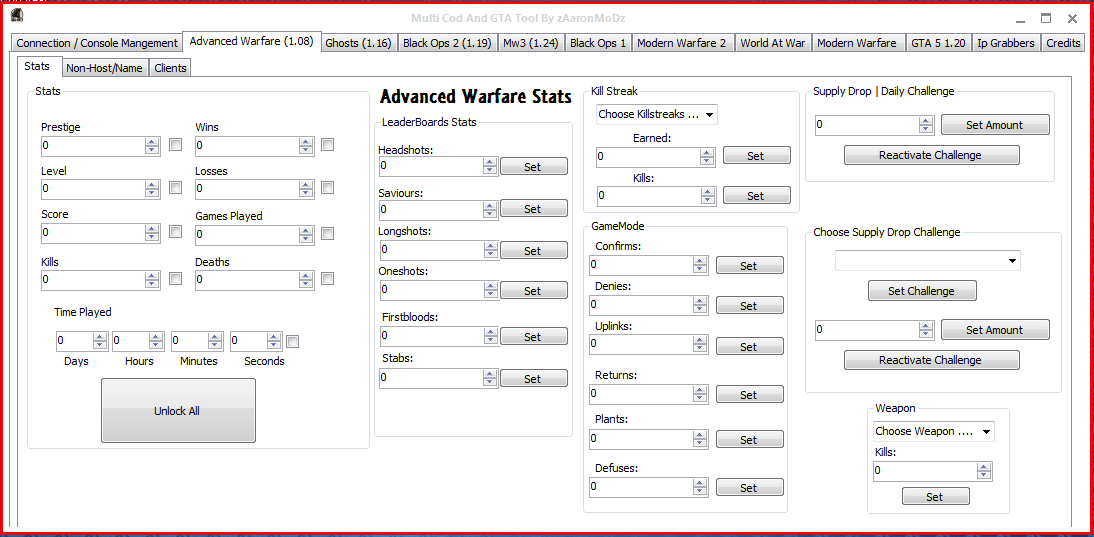
Task: Click Set for Longshots
Action: (x=533, y=250)
